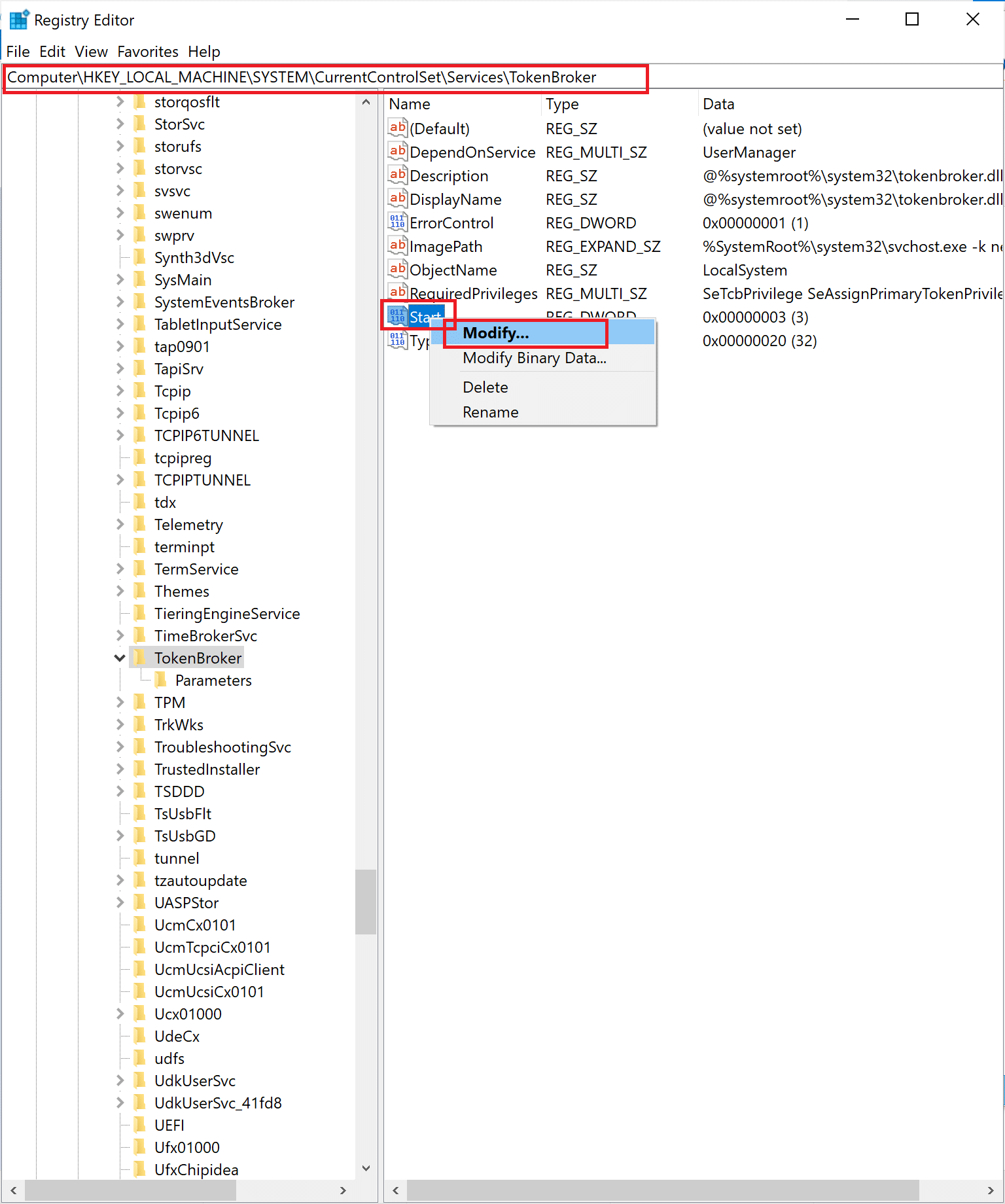Click the DisplayName string value icon
Viewport: 1005px width, 1204px height.
click(x=397, y=199)
